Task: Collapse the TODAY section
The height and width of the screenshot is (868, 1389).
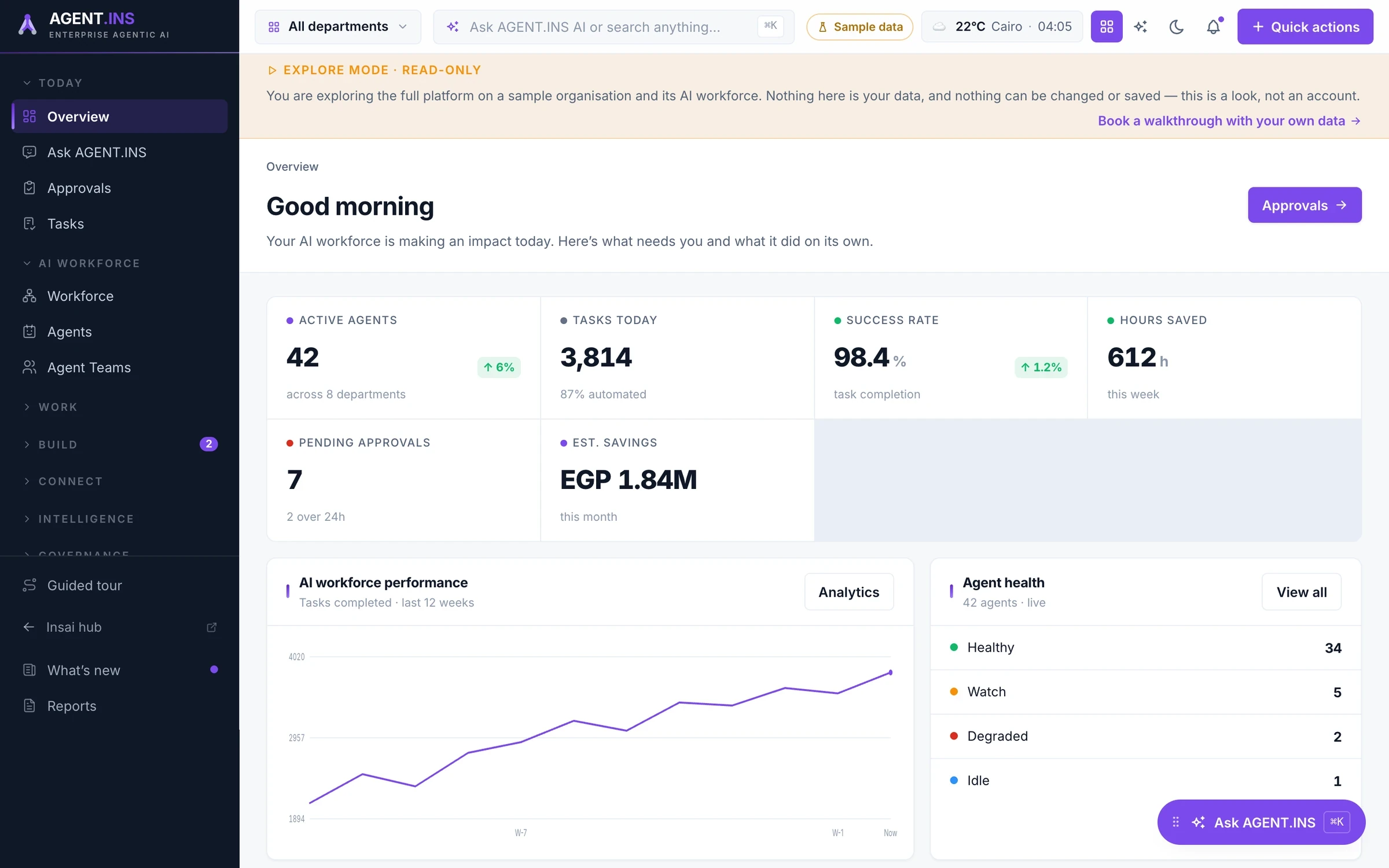Action: pyautogui.click(x=53, y=83)
